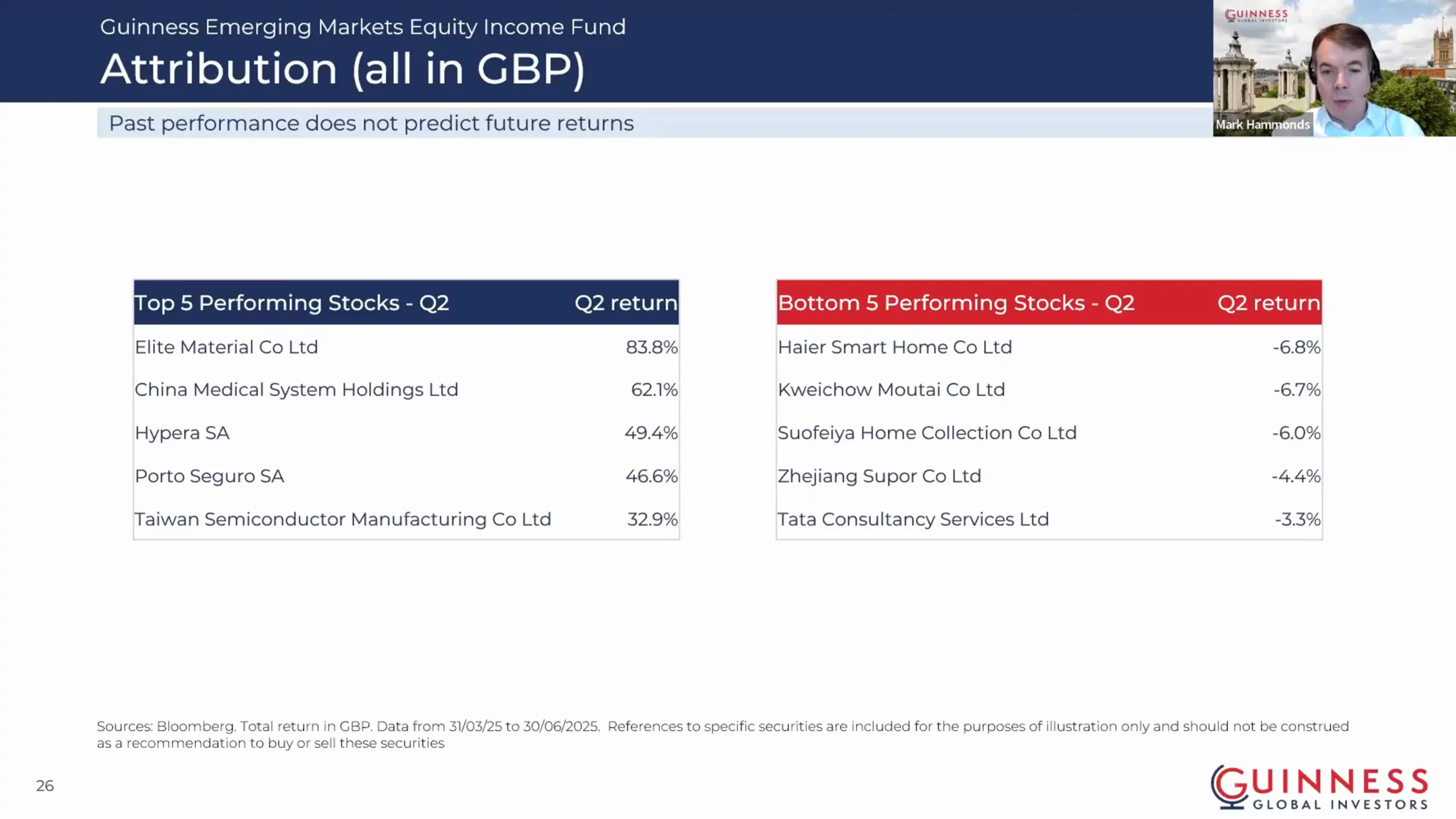
Task: Click the slide number 26
Action: tap(45, 786)
